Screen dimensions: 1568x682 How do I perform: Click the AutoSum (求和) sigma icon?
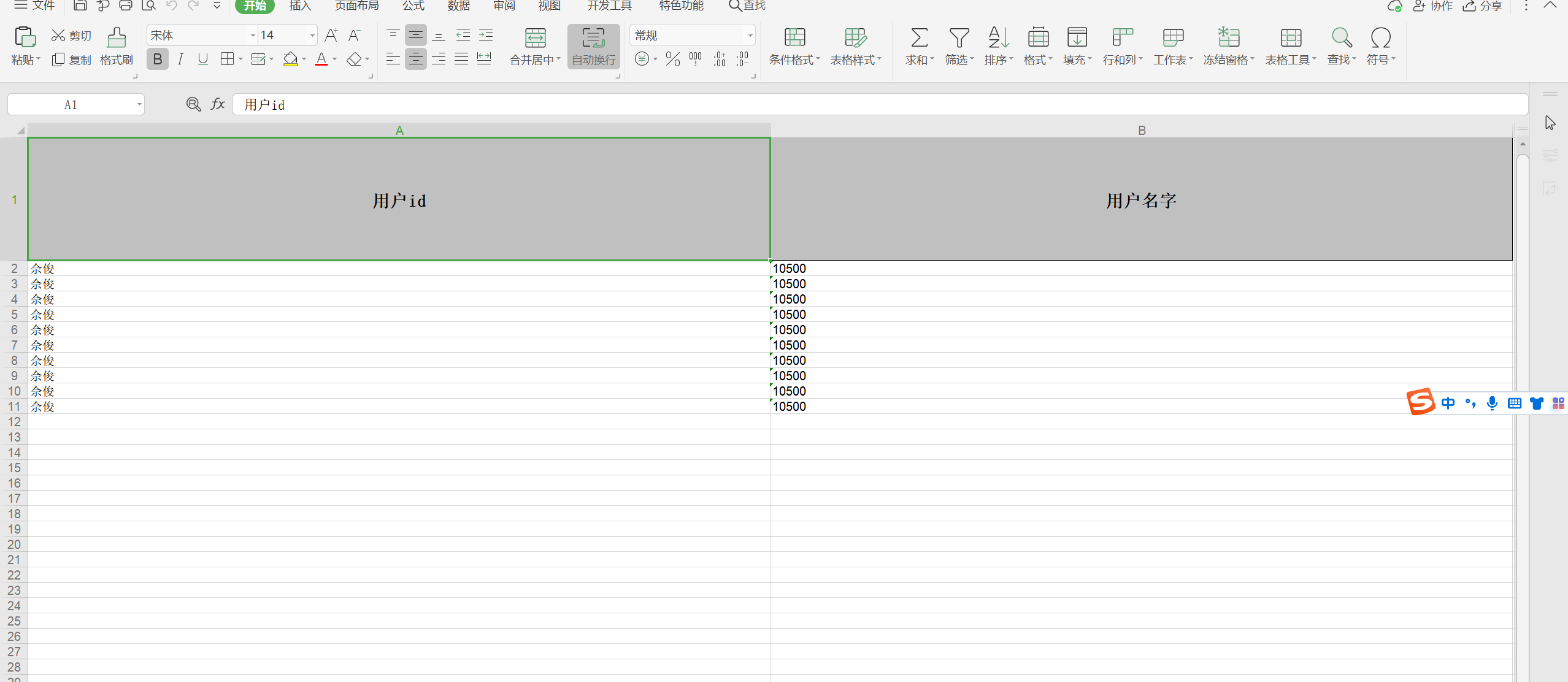(918, 39)
